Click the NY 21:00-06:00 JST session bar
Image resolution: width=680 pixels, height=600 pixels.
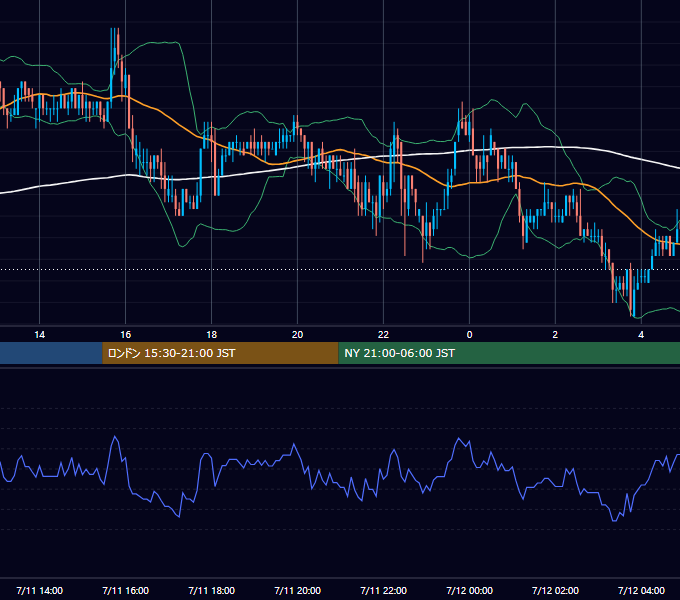coord(509,353)
